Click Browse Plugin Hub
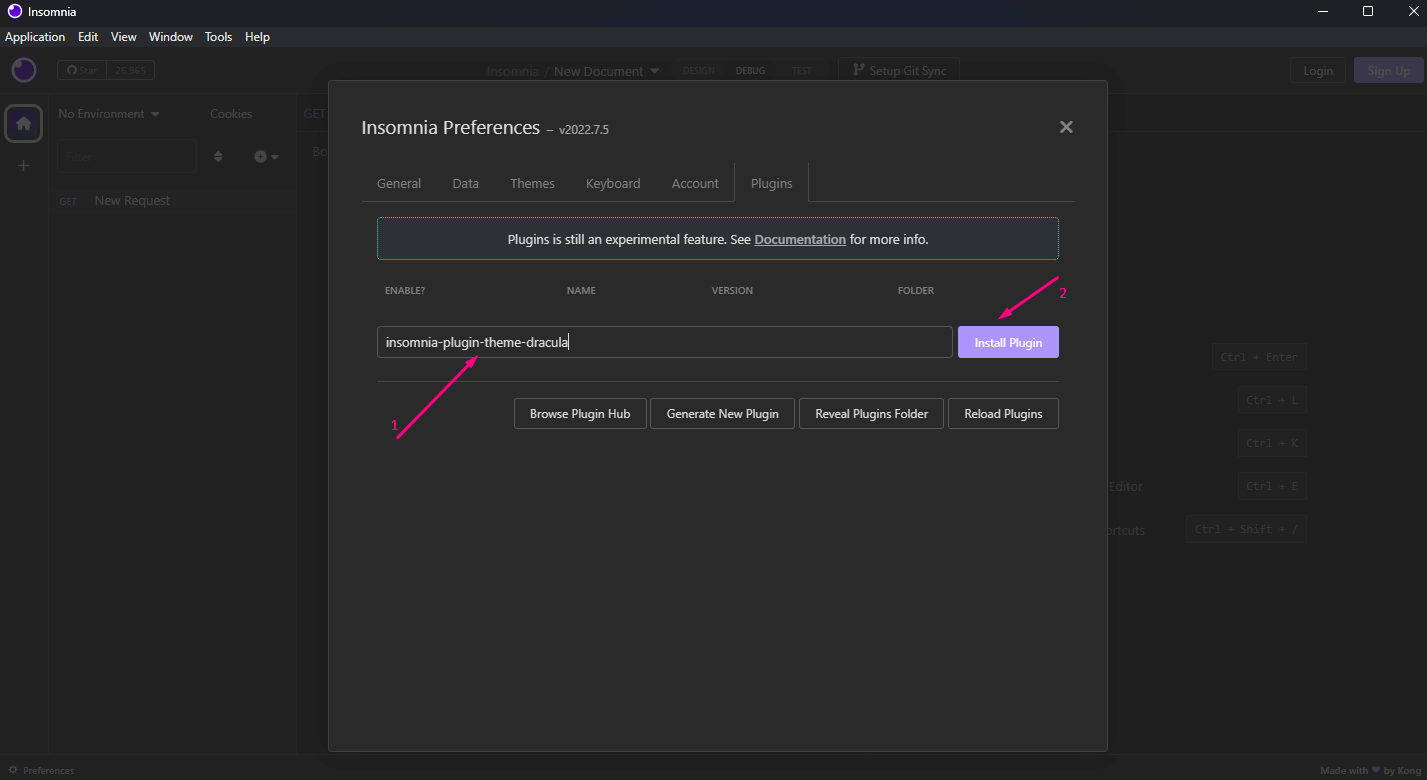 (580, 414)
